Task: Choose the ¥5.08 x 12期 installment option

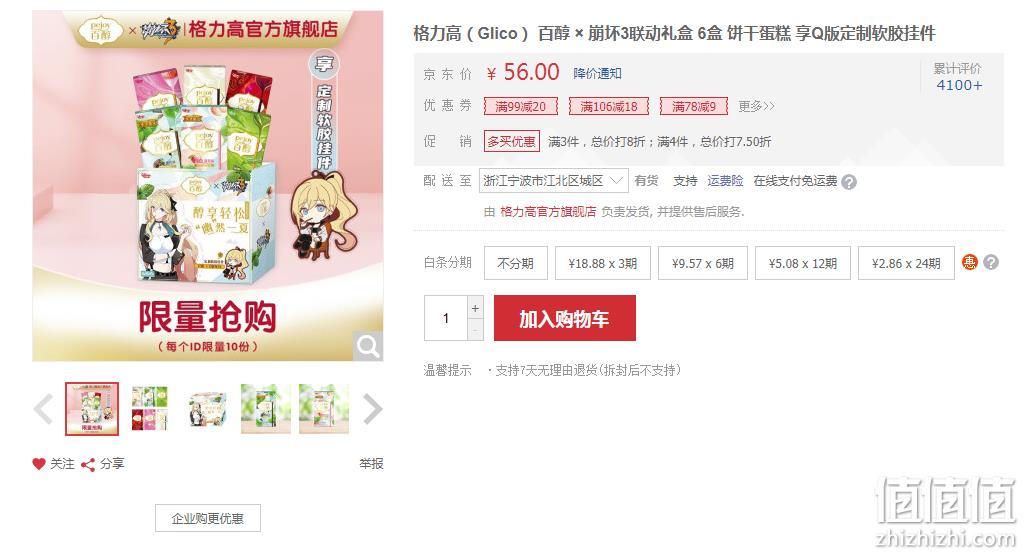Action: pos(803,263)
